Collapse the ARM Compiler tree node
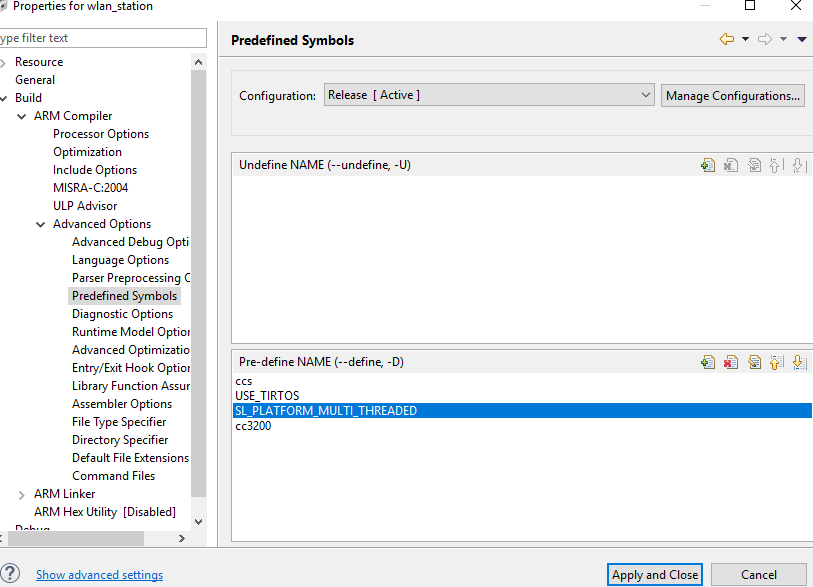 [22, 116]
